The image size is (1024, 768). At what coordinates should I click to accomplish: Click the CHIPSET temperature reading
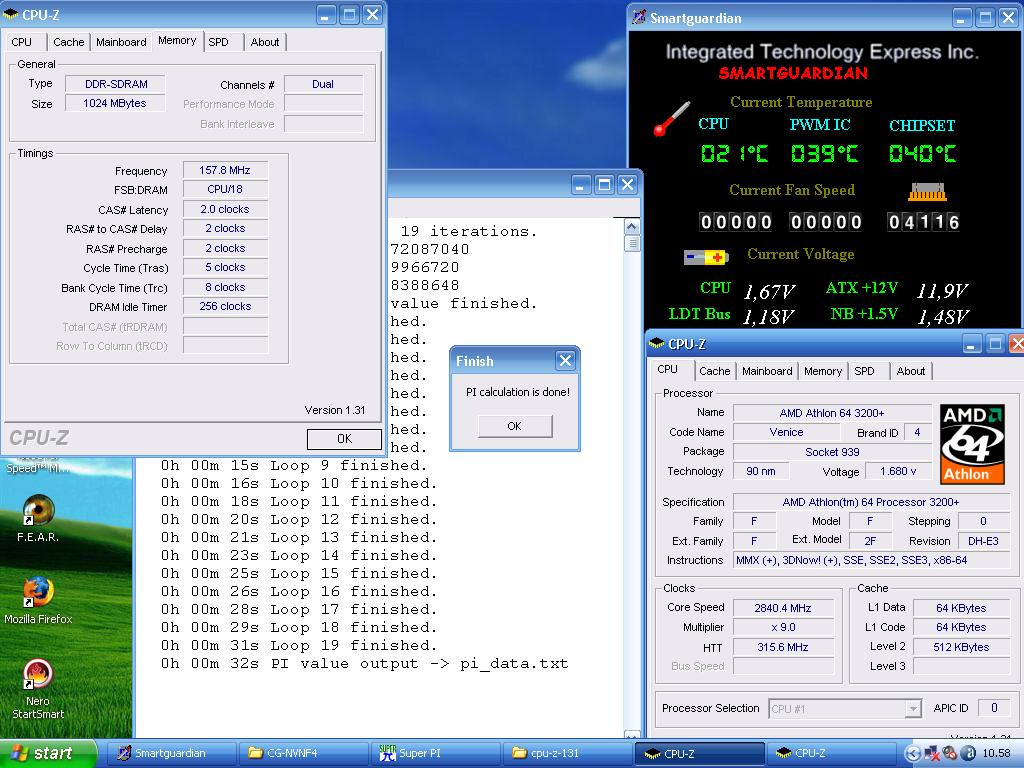922,153
